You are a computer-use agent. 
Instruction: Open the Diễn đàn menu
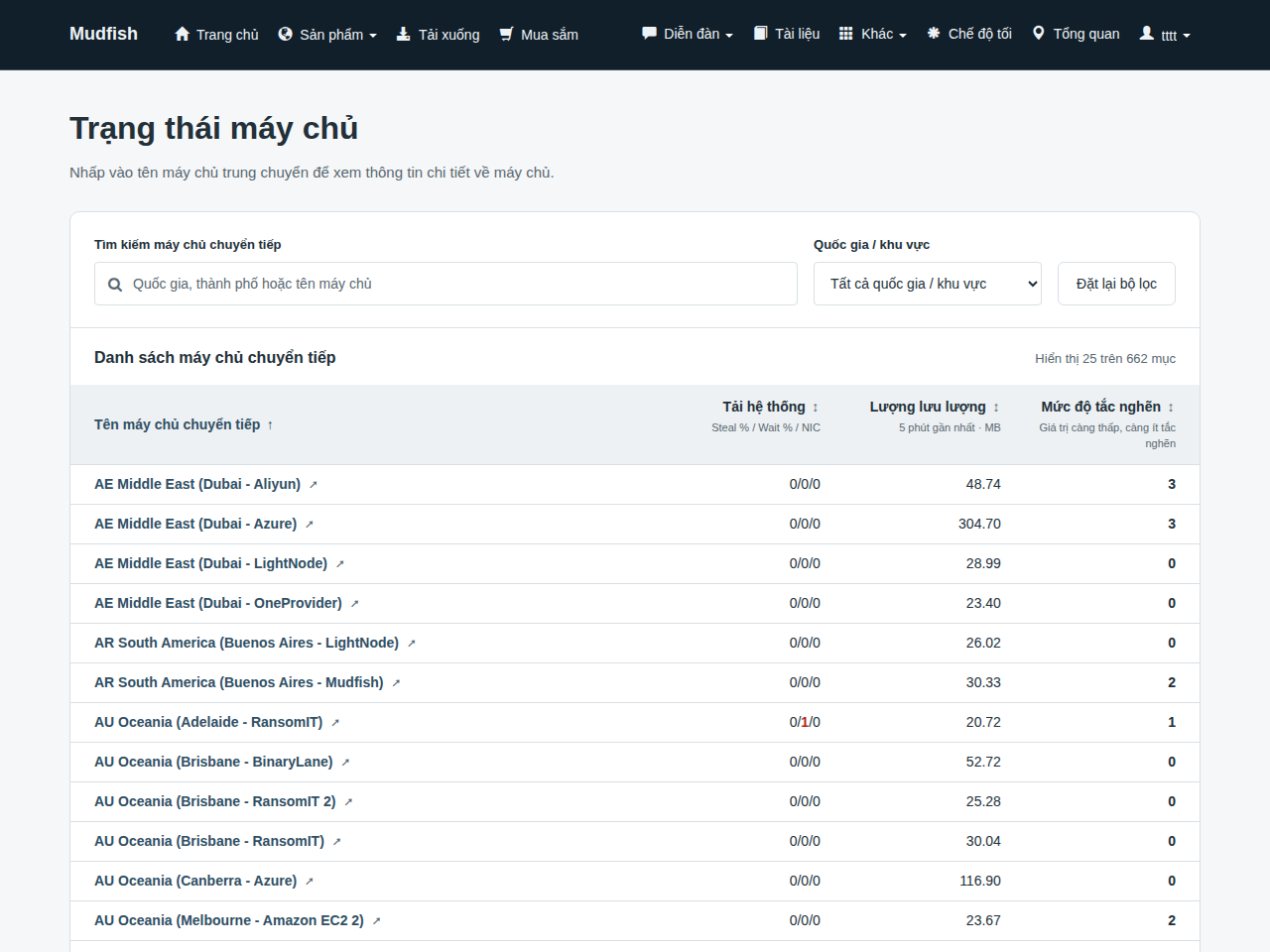tap(688, 34)
